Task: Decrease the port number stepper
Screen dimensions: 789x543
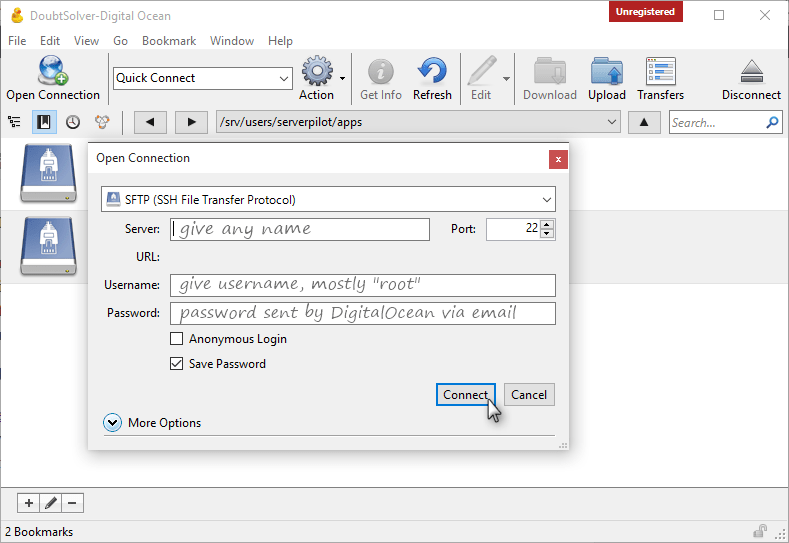Action: coord(547,234)
